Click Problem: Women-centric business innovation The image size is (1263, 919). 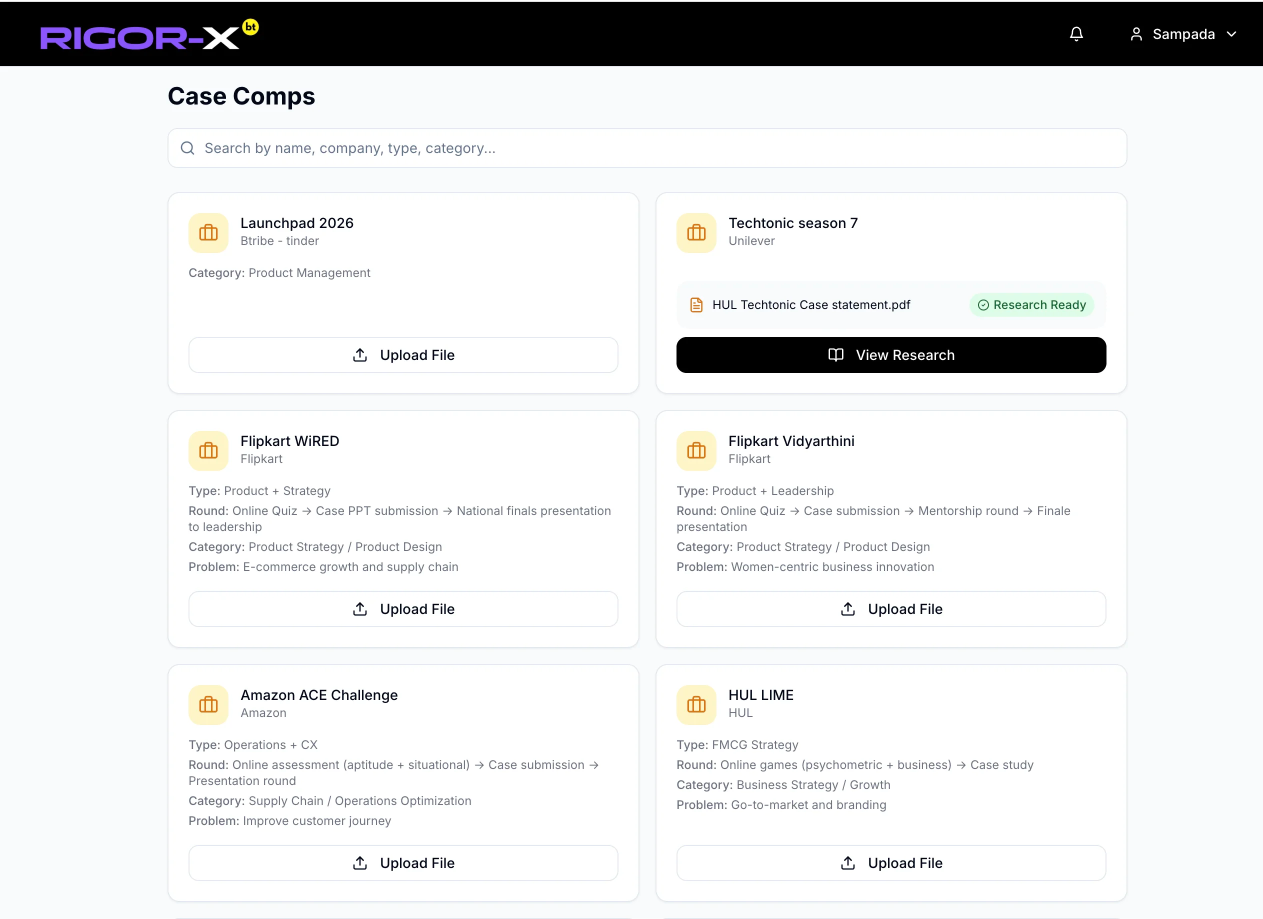click(x=806, y=567)
